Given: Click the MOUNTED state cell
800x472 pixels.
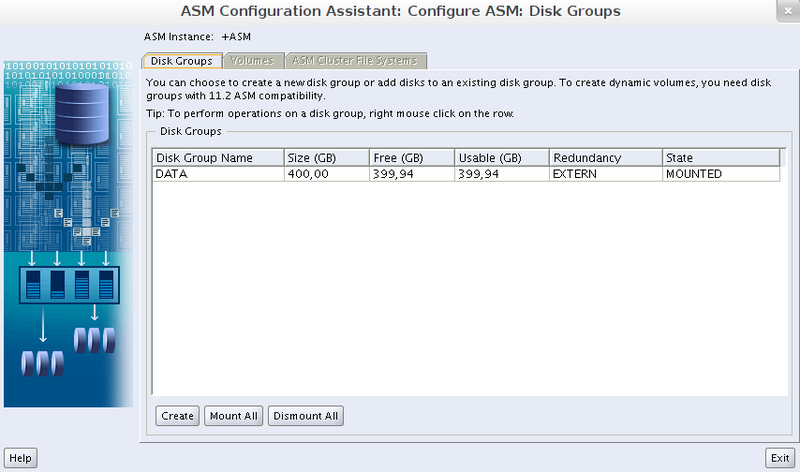Looking at the screenshot, I should pos(720,174).
